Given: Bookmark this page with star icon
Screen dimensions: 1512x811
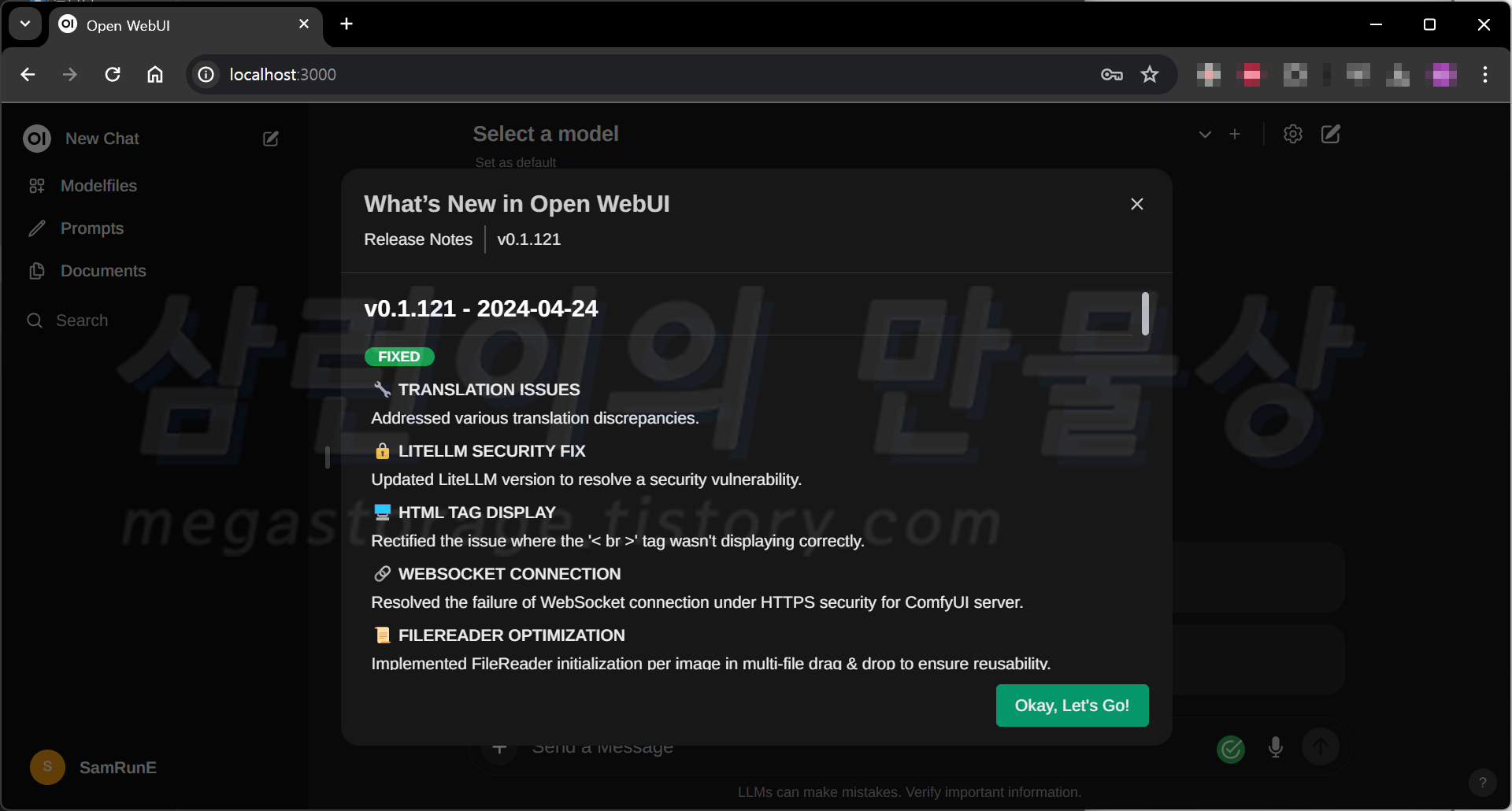Looking at the screenshot, I should point(1150,74).
